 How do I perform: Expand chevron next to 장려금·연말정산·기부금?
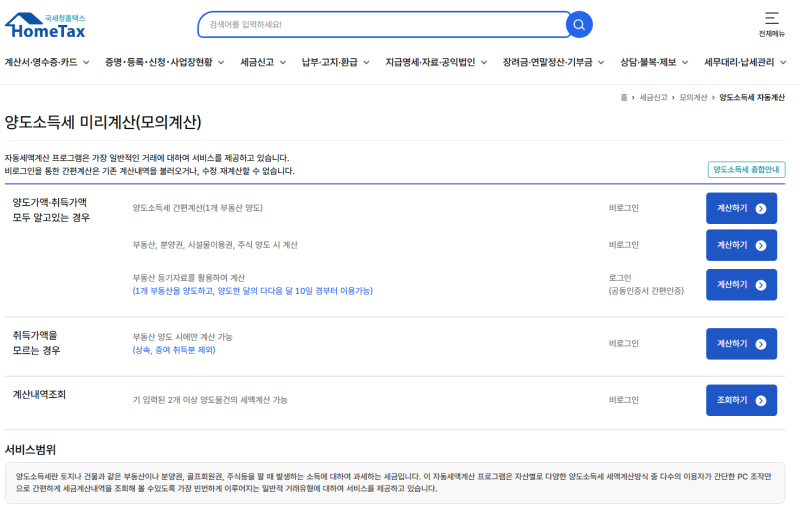point(601,63)
